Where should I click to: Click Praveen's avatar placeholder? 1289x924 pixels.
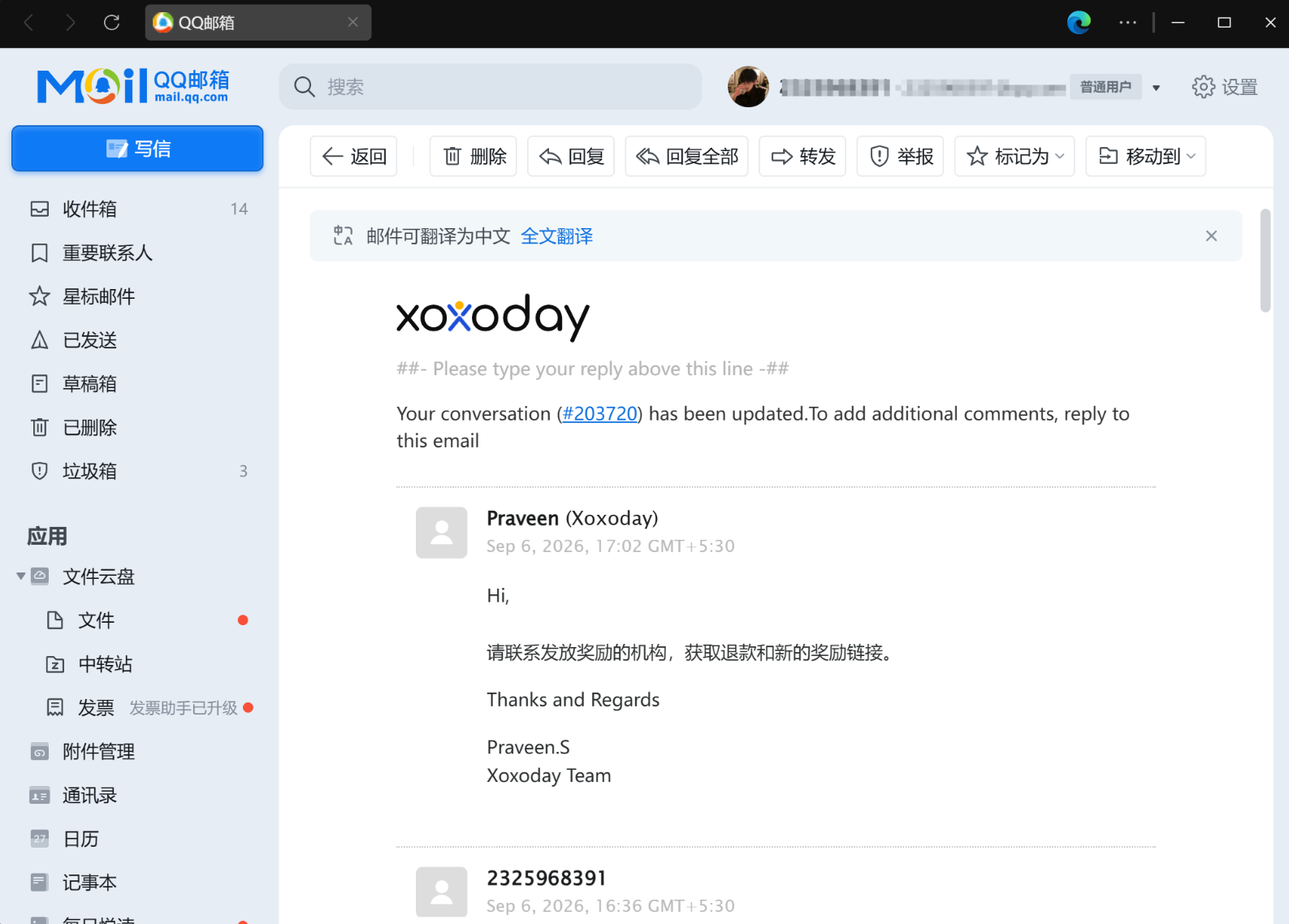441,533
